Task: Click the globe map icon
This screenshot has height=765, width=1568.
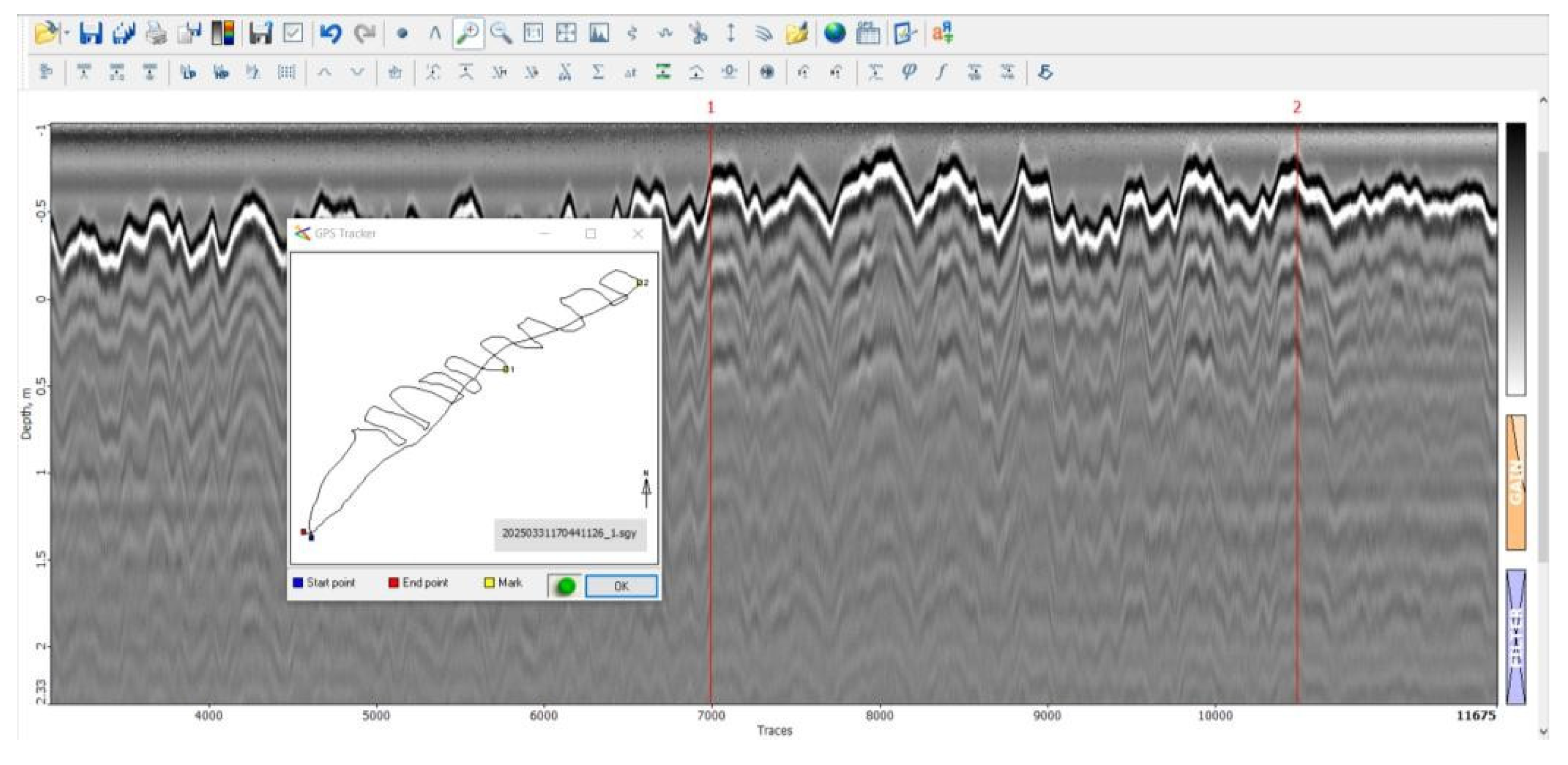Action: [835, 33]
